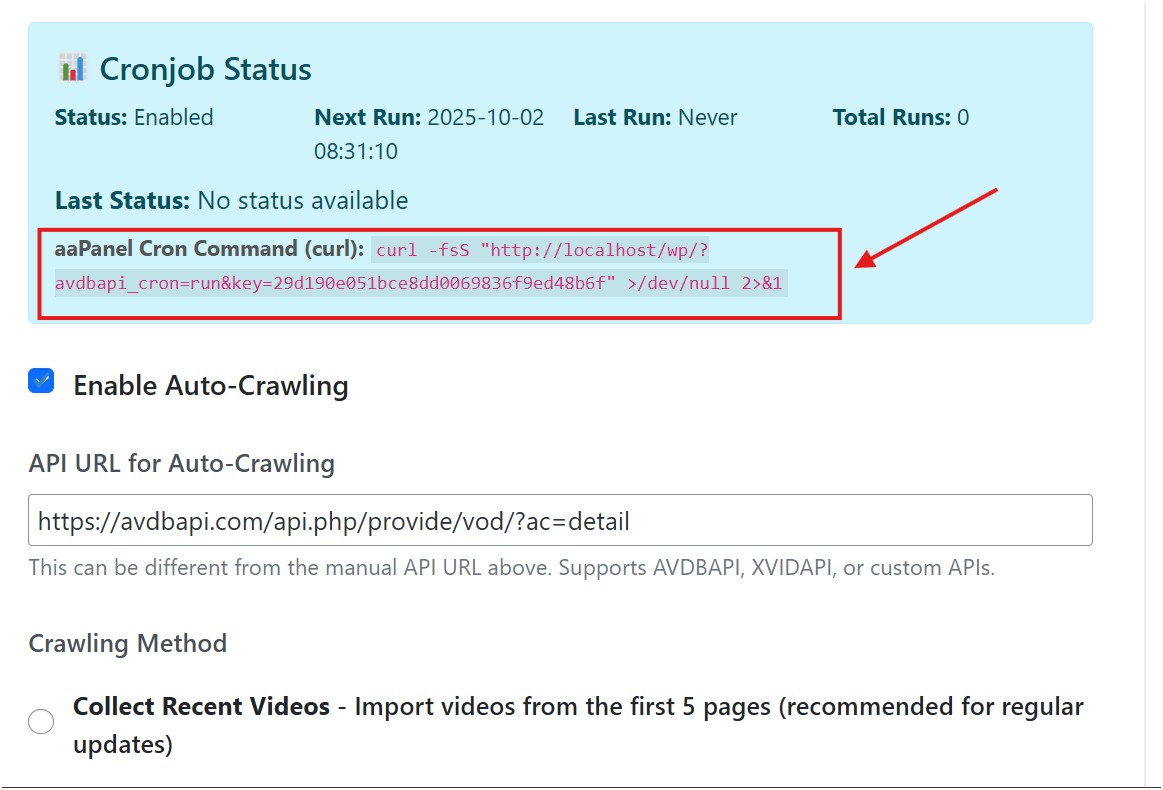
Task: Click the Last Run: Never text
Action: tap(655, 118)
